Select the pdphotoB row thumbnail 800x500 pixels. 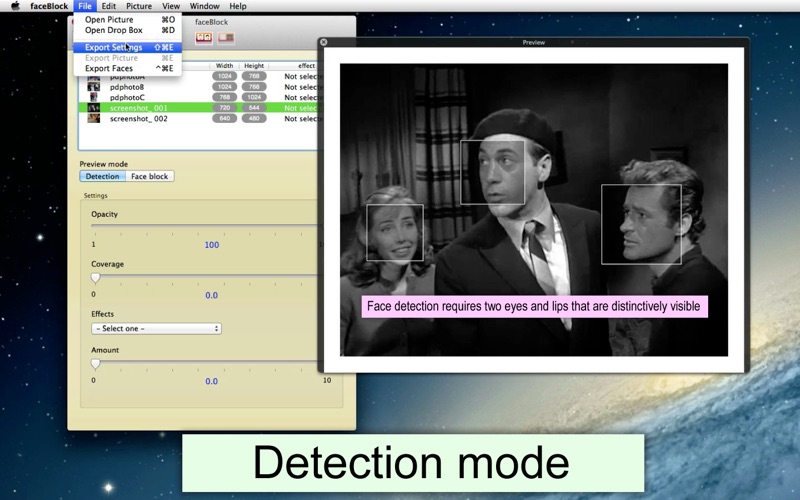point(93,87)
